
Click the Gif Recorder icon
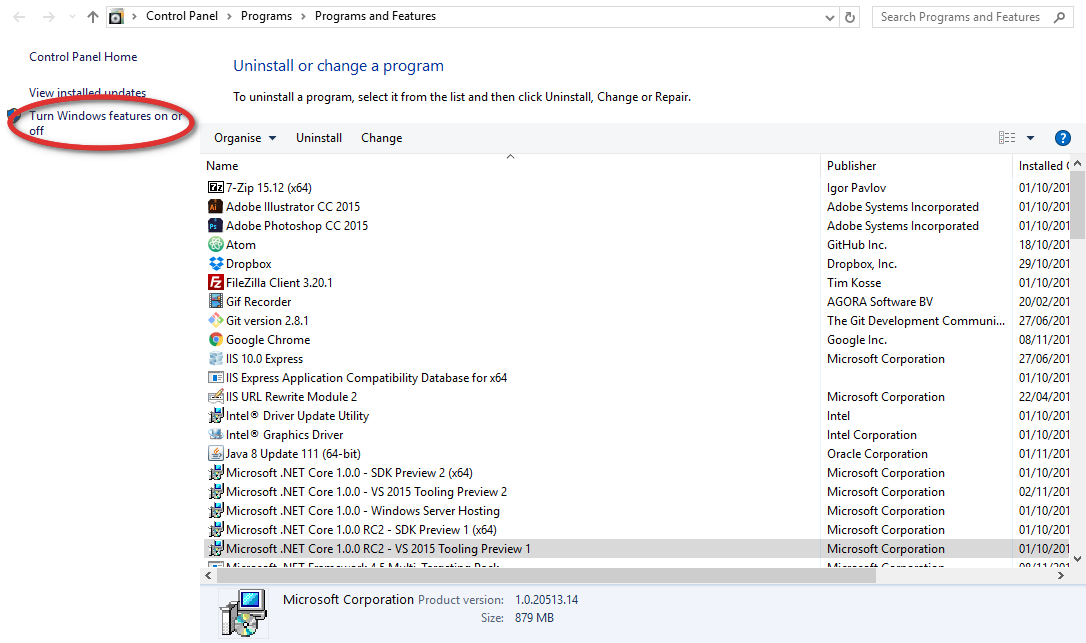coord(215,301)
